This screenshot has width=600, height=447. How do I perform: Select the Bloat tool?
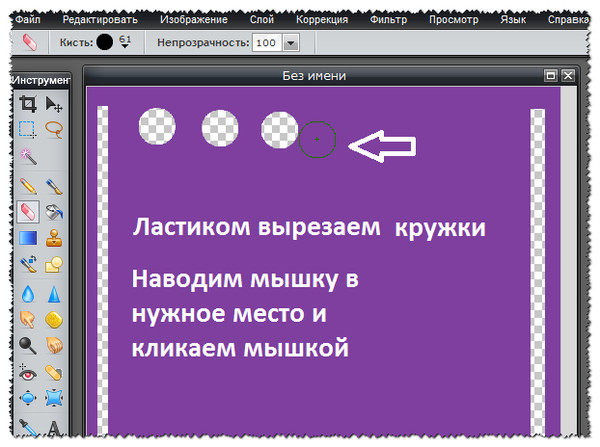click(28, 398)
